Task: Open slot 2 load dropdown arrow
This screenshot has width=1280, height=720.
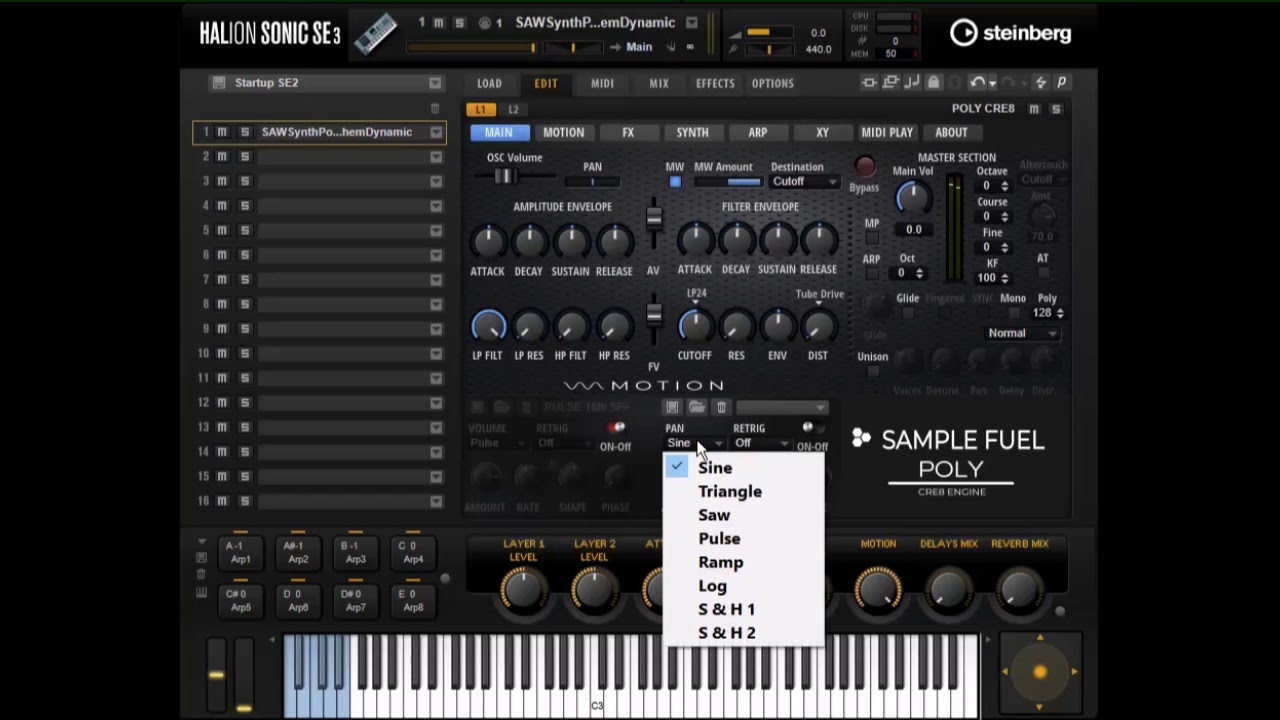Action: click(x=436, y=157)
